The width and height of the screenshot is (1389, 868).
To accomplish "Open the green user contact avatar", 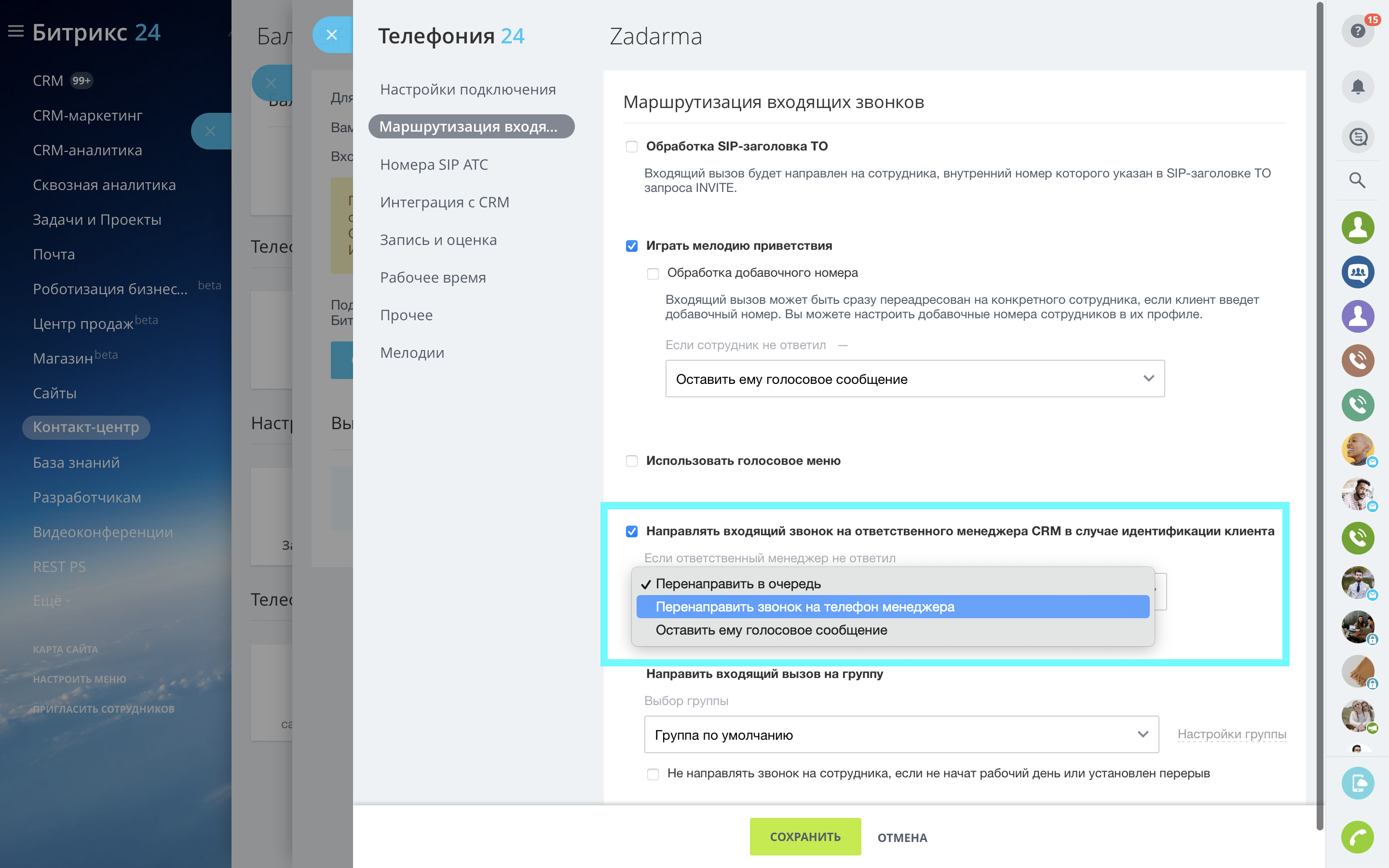I will (1358, 227).
